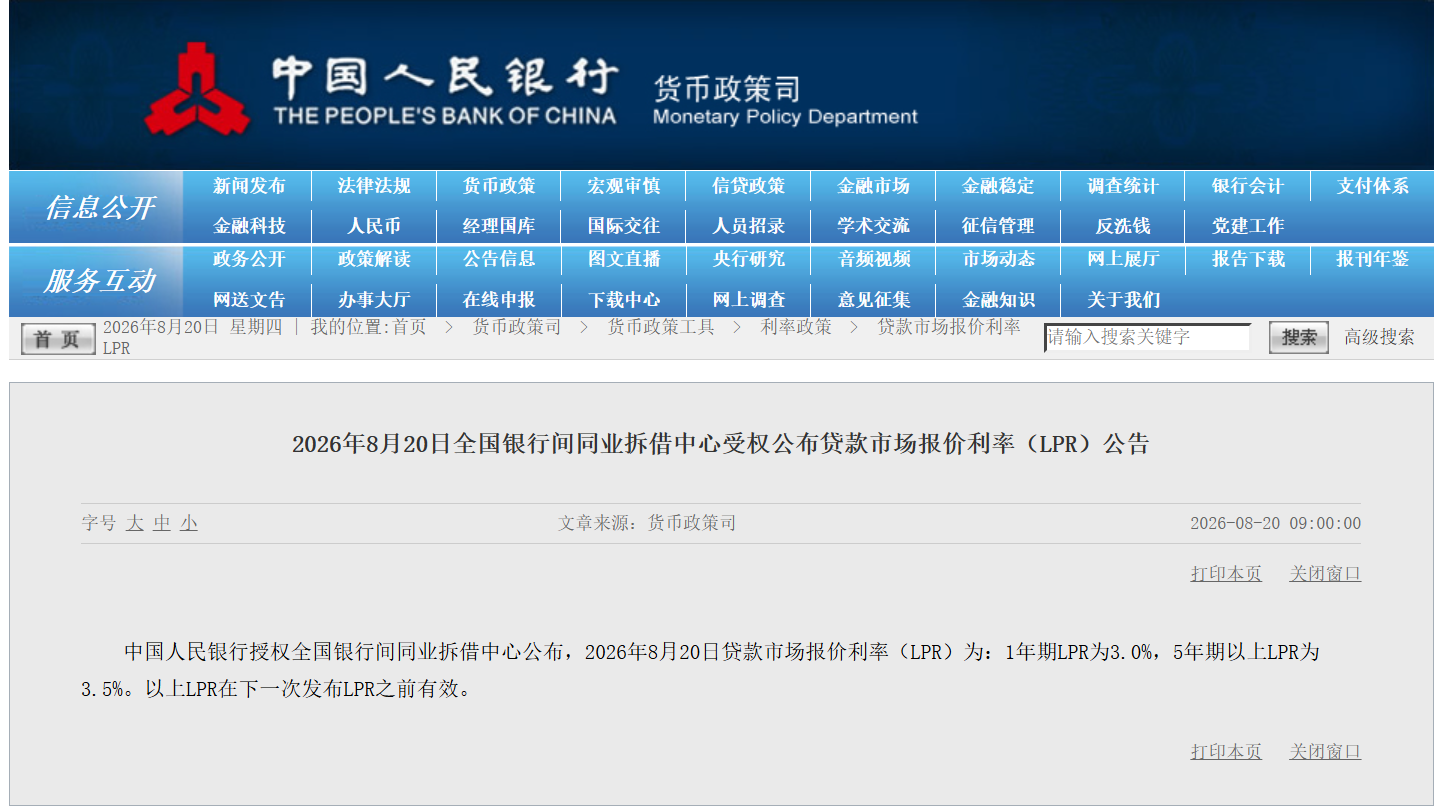This screenshot has height=810, width=1437.
Task: Click the upper 打印本页 link
Action: pos(1226,574)
